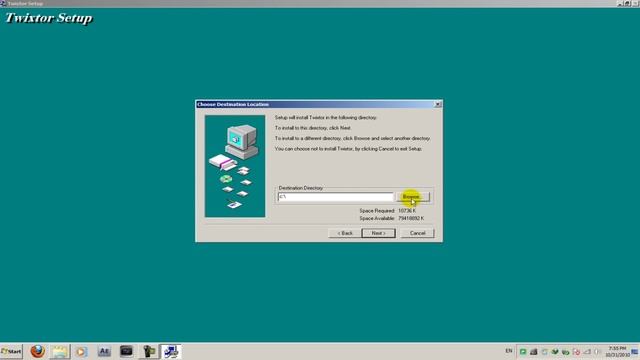This screenshot has width=640, height=360.
Task: Go Back to previous setup step
Action: (345, 233)
